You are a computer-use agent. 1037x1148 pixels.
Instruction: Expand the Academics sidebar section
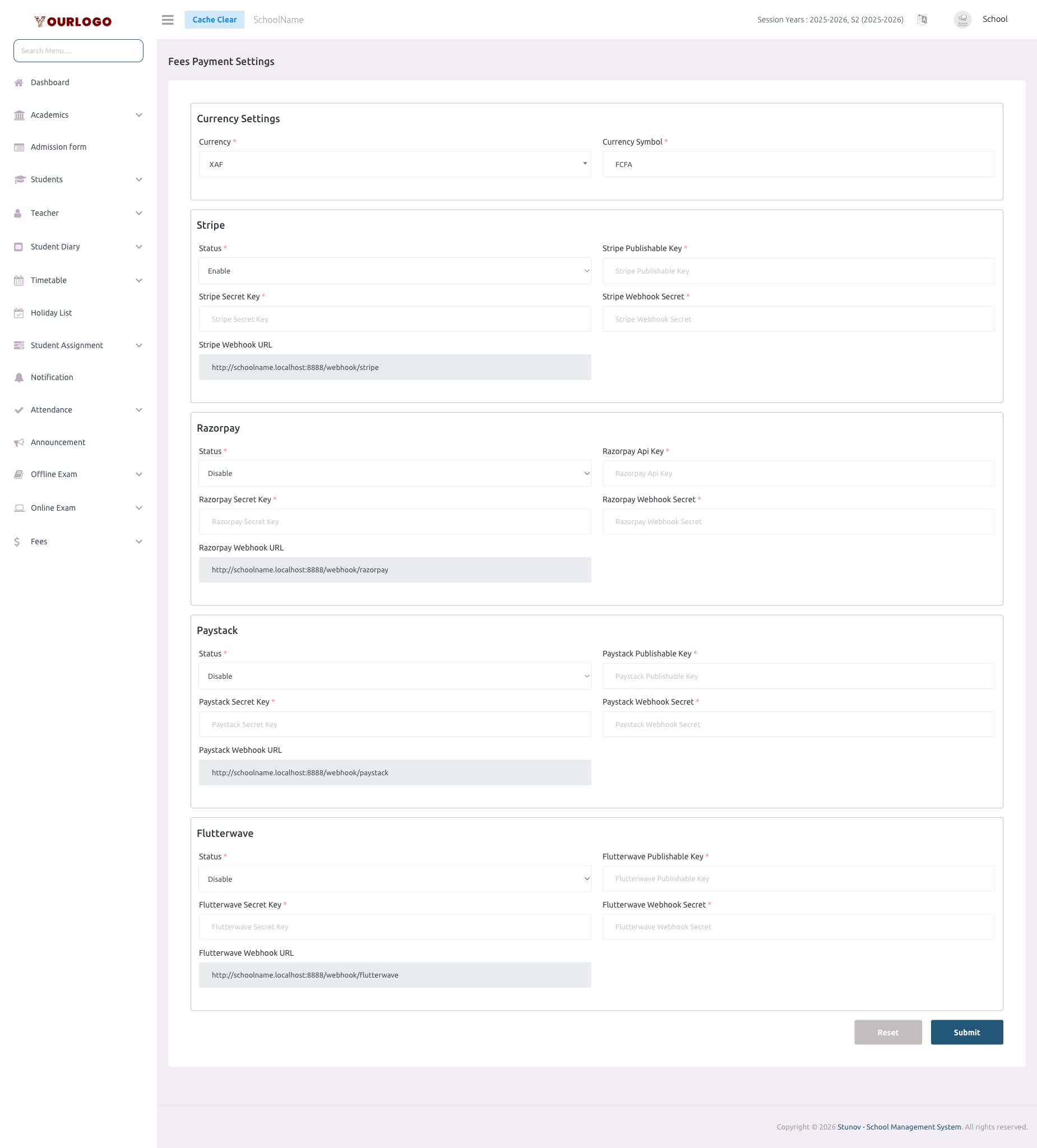(x=49, y=115)
